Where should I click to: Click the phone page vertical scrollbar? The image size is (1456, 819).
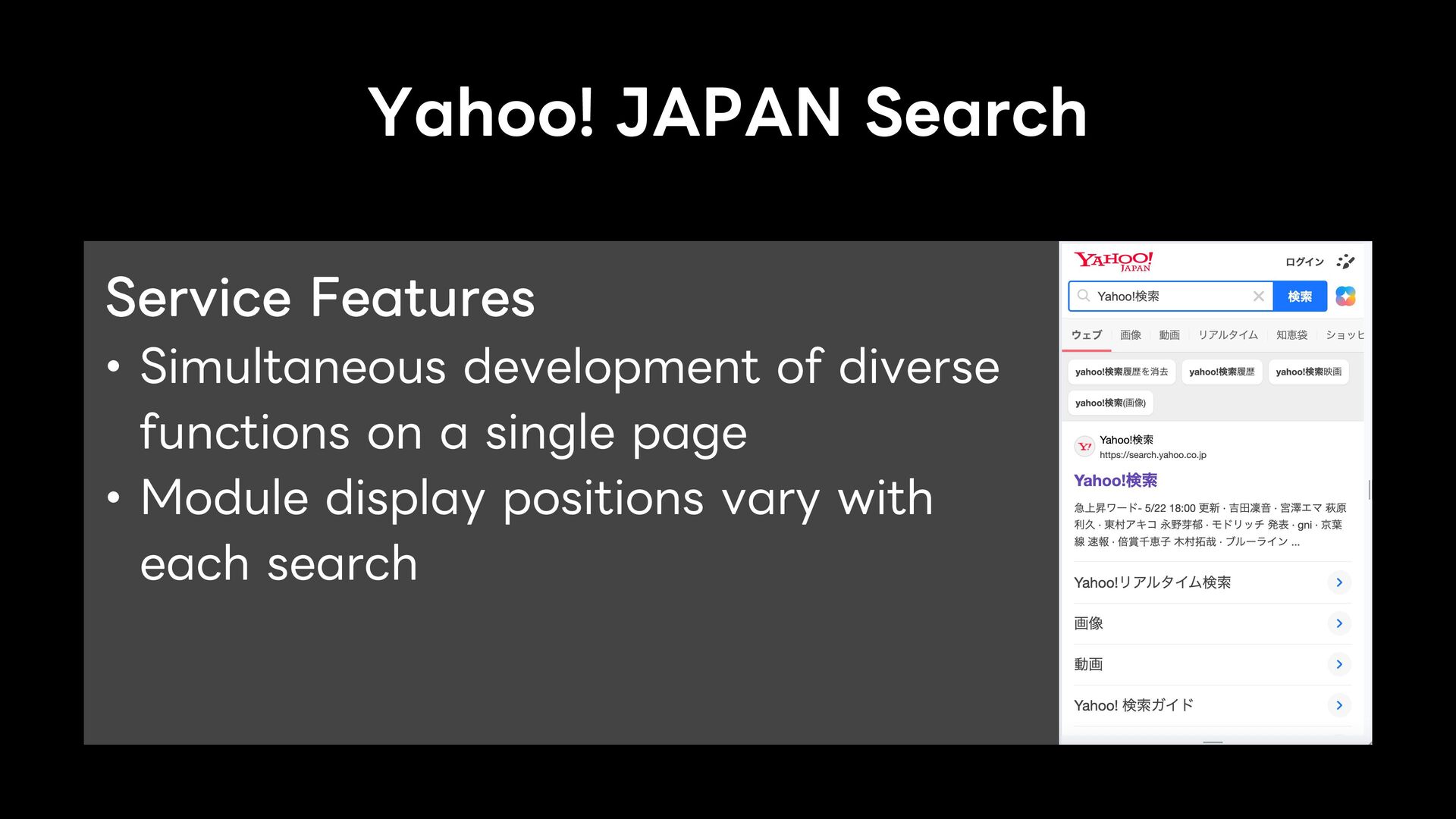[1369, 490]
